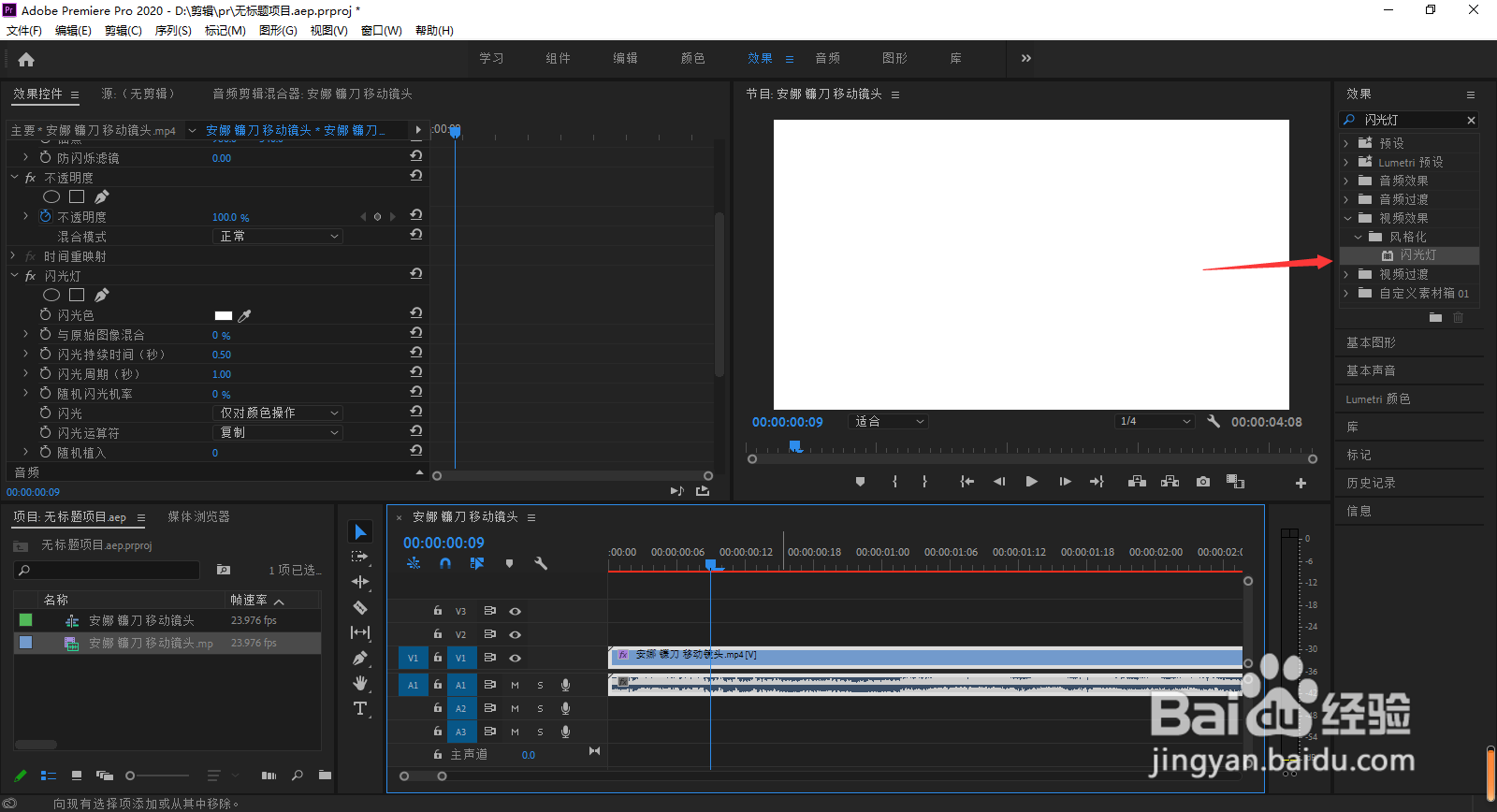
Task: Click the Extract button in program monitor
Action: 1170,482
